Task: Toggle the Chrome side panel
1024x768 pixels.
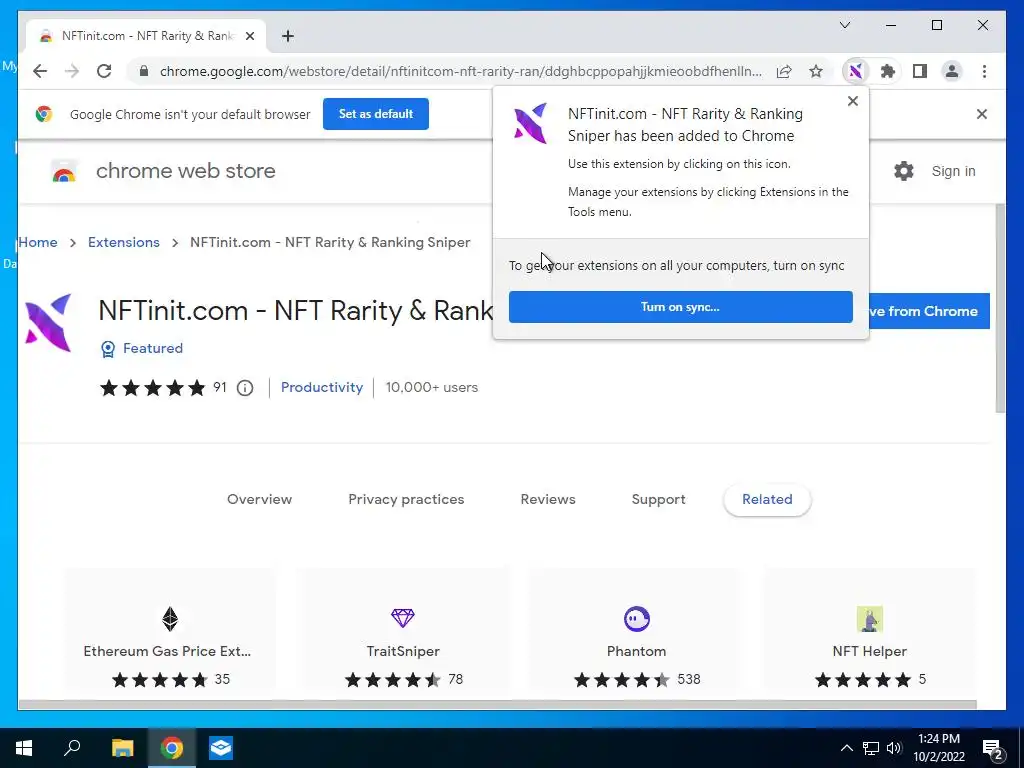Action: click(x=920, y=71)
